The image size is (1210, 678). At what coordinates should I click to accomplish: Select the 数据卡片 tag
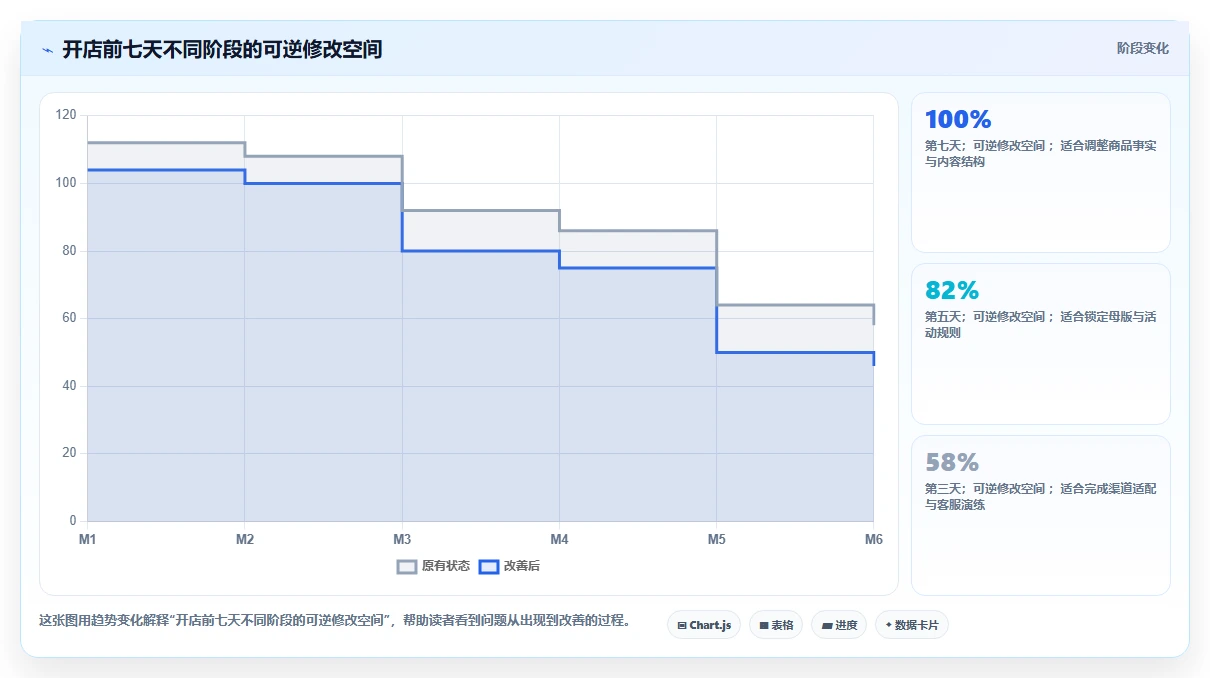click(x=912, y=625)
